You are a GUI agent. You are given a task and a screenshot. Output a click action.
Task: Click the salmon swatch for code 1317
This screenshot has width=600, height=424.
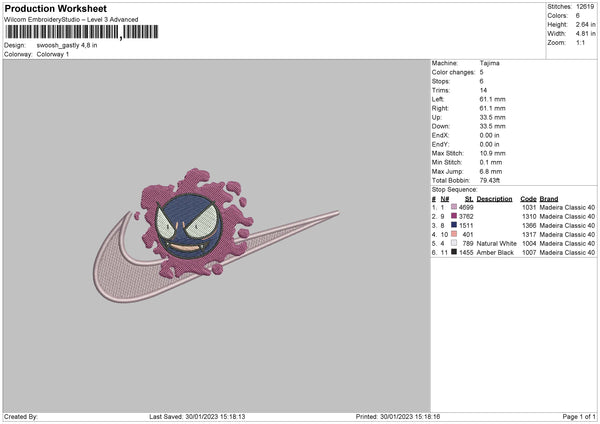point(454,234)
